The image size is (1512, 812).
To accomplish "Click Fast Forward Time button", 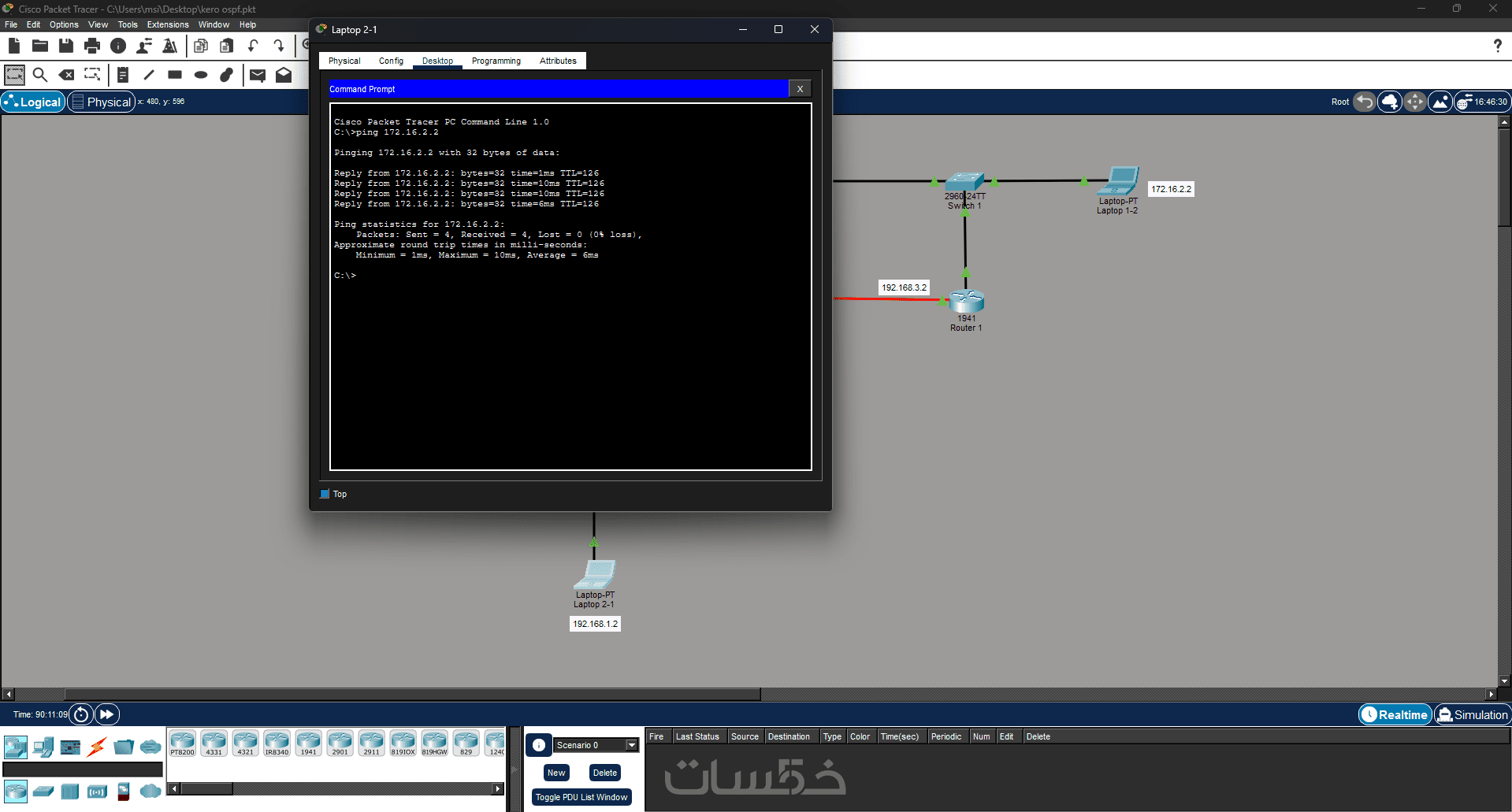I will pyautogui.click(x=106, y=714).
